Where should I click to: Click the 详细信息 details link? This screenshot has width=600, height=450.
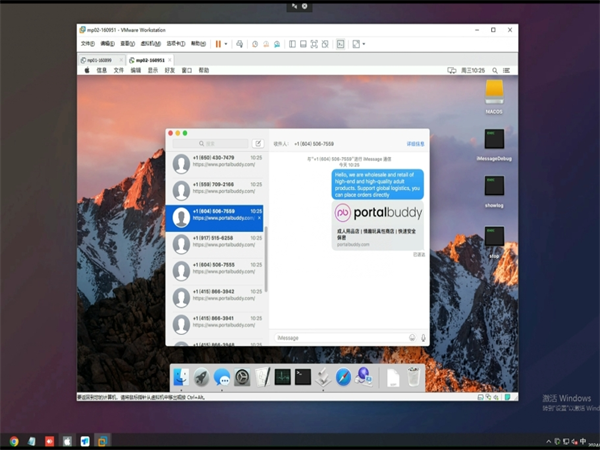click(x=415, y=144)
